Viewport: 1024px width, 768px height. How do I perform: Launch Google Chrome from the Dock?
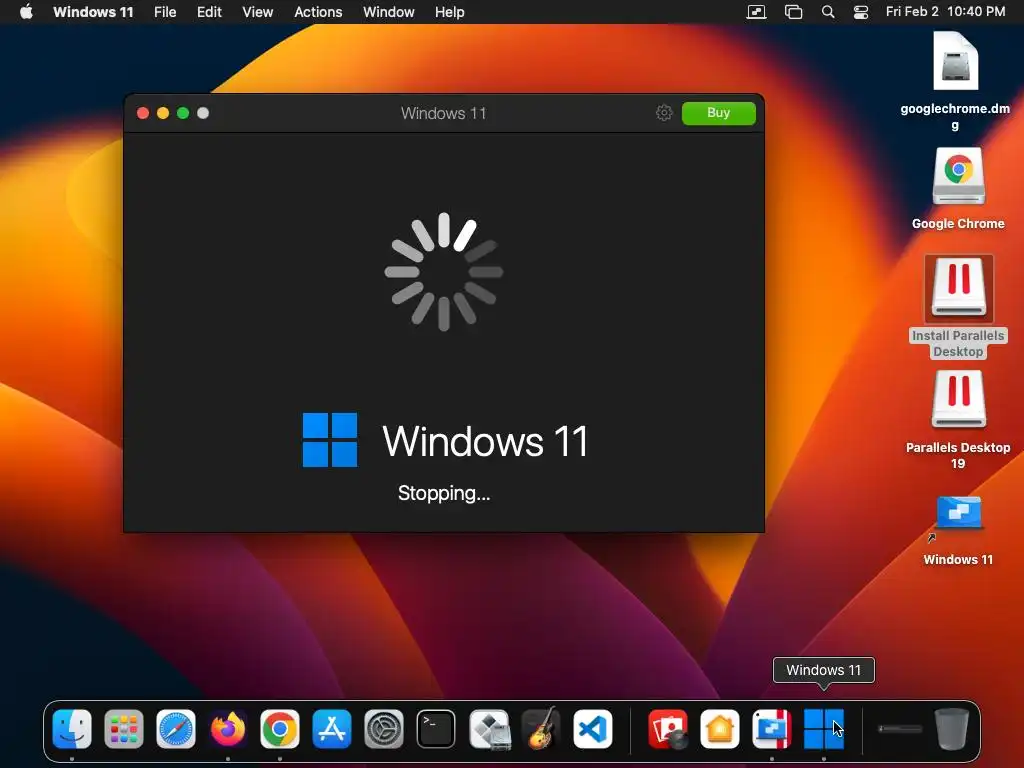pos(280,729)
